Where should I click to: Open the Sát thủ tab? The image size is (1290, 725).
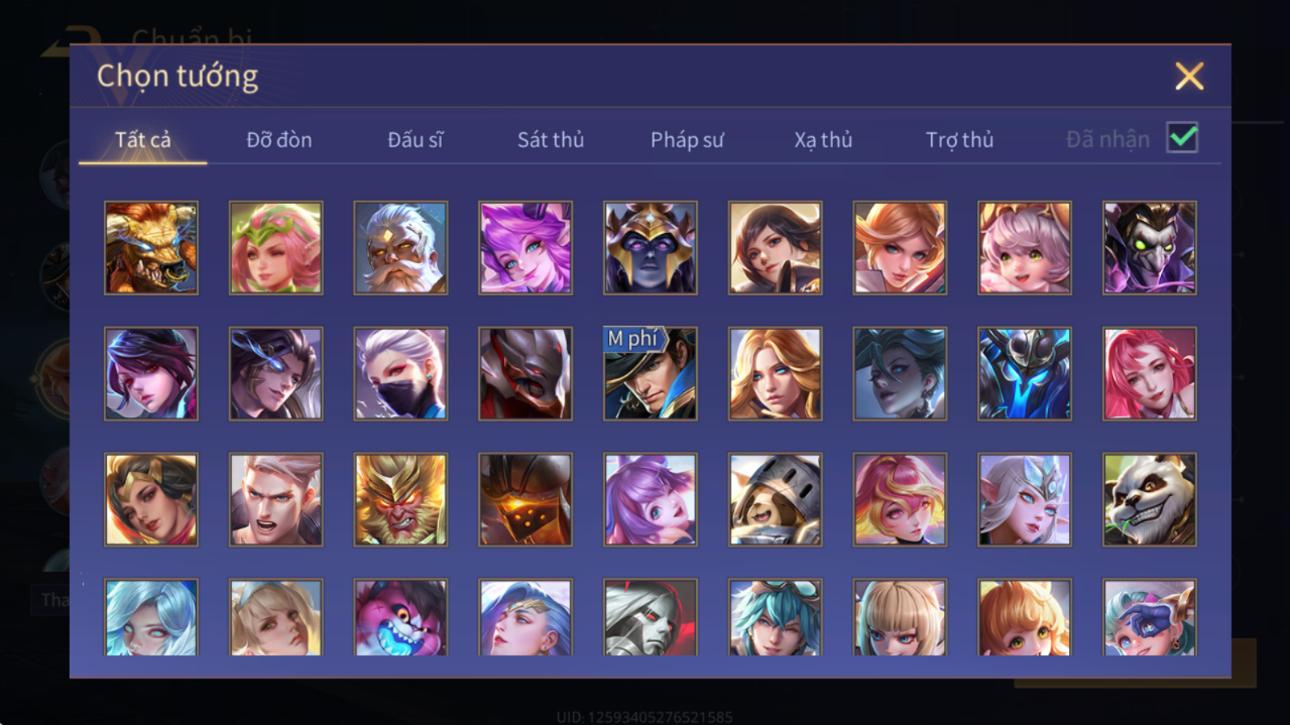550,140
